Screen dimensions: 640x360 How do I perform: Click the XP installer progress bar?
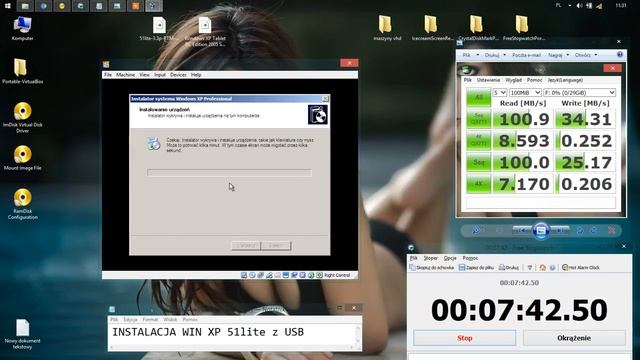point(229,173)
